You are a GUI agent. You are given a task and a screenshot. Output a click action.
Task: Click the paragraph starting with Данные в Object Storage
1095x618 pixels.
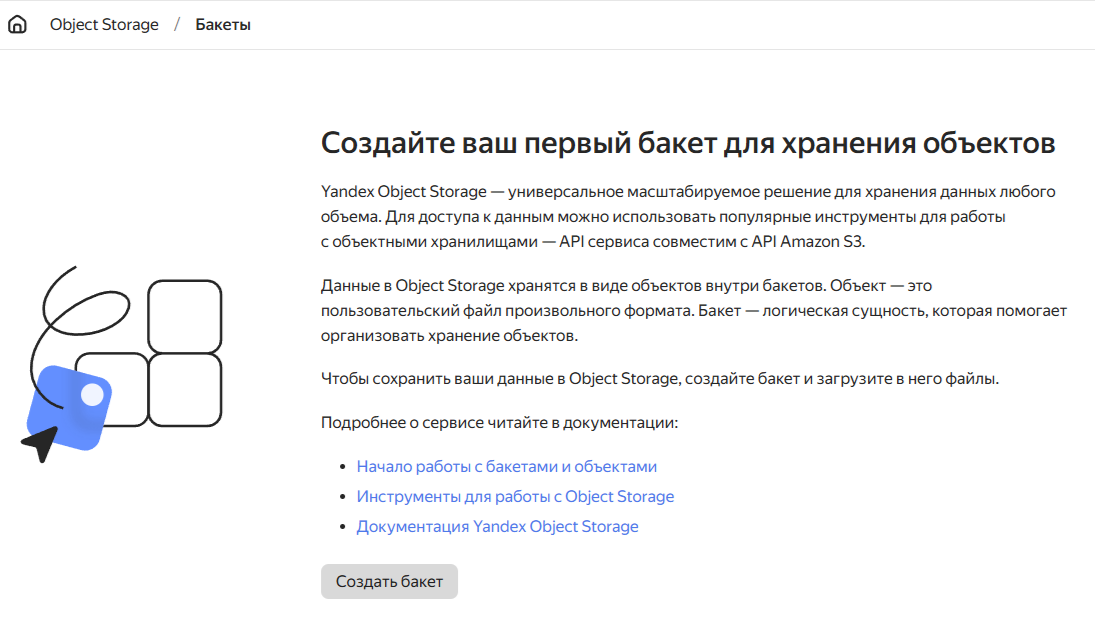pos(693,311)
